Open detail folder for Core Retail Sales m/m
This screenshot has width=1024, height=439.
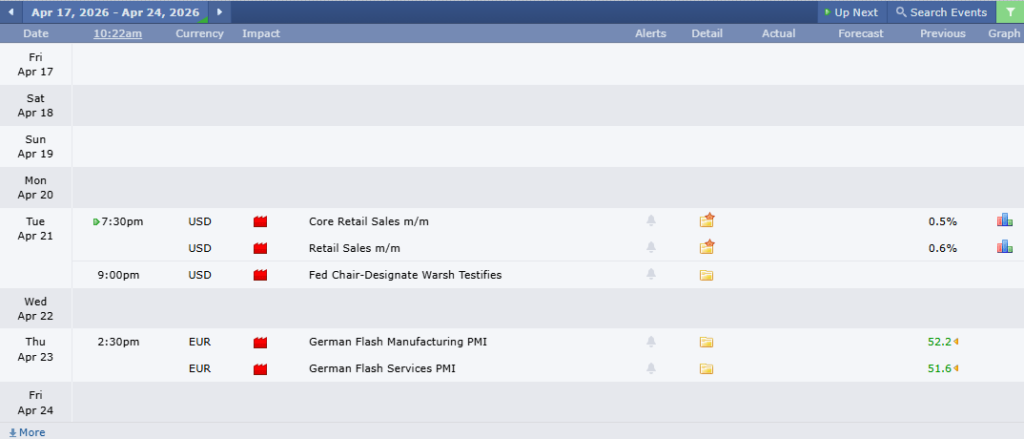[707, 221]
